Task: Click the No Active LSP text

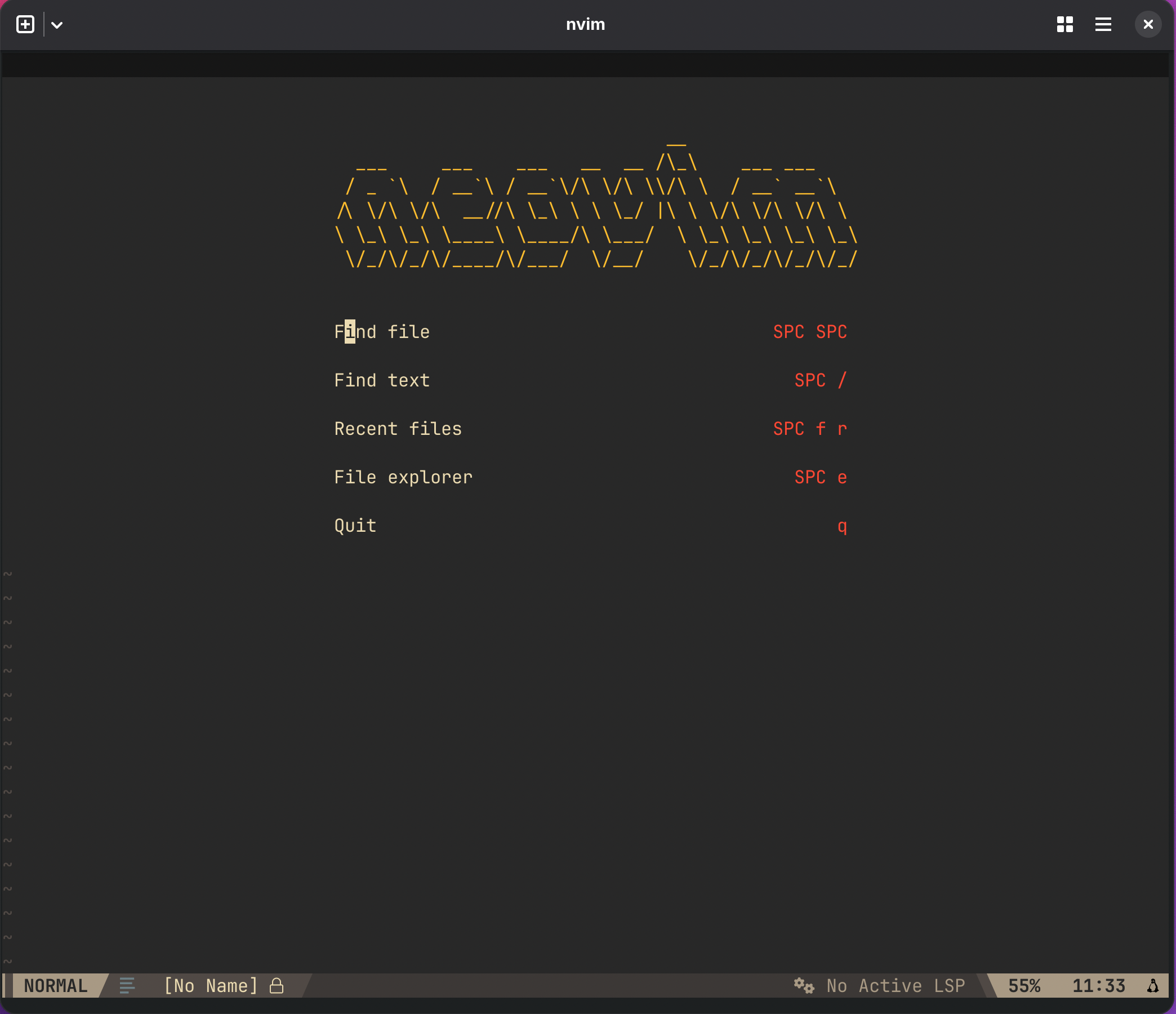Action: [895, 986]
